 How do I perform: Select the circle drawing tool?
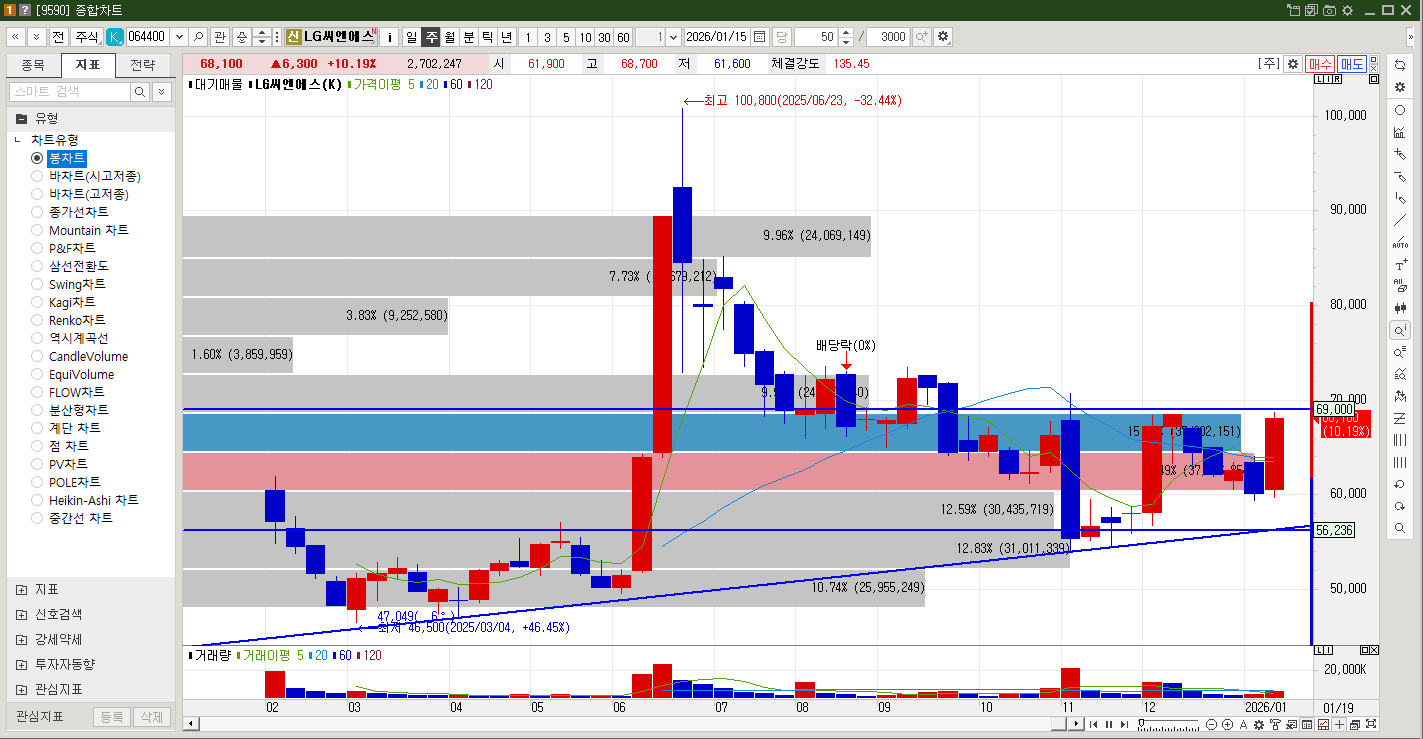pyautogui.click(x=1400, y=110)
